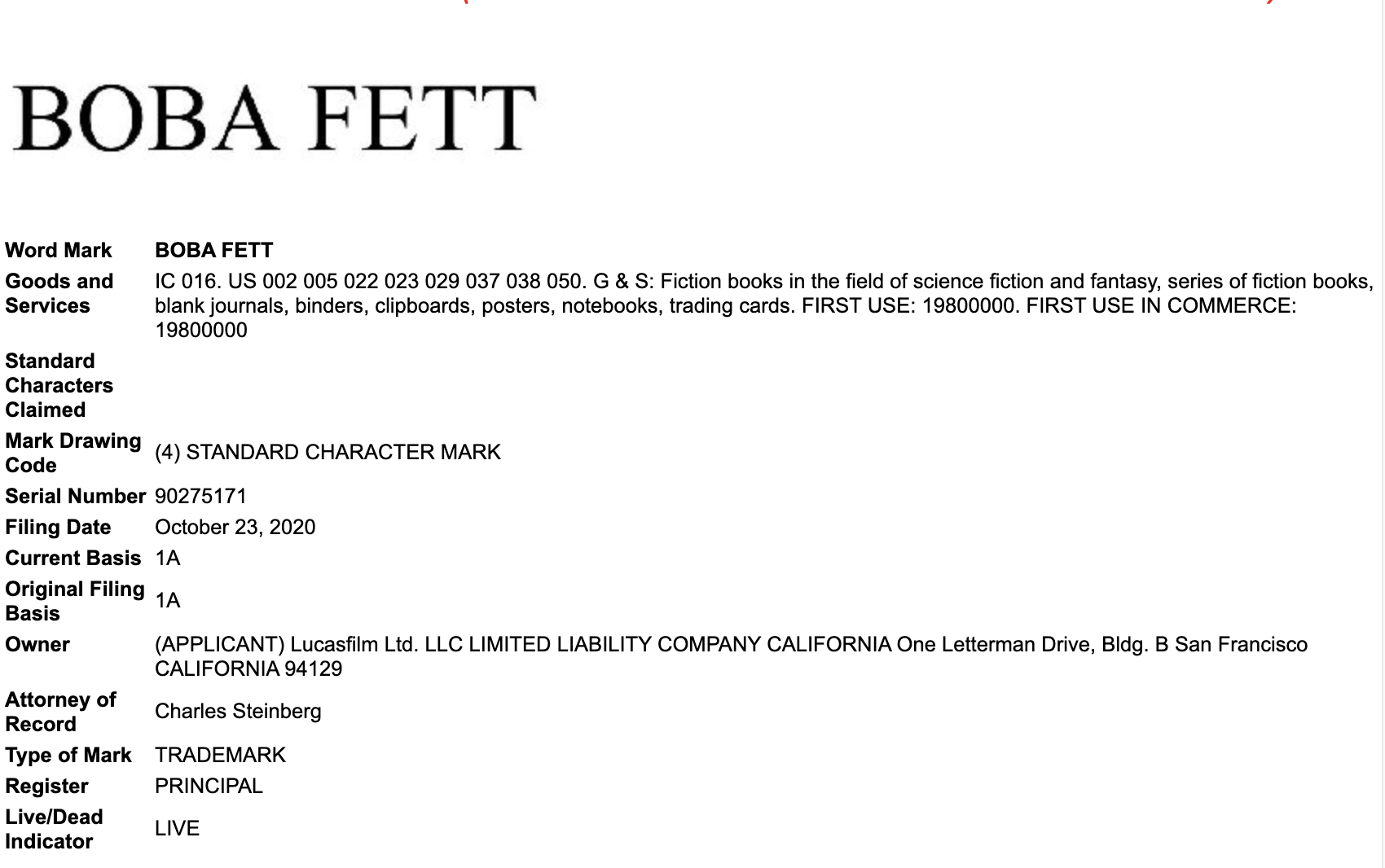Click the attorney name Charles Steinberg
Image resolution: width=1385 pixels, height=868 pixels.
[x=238, y=711]
